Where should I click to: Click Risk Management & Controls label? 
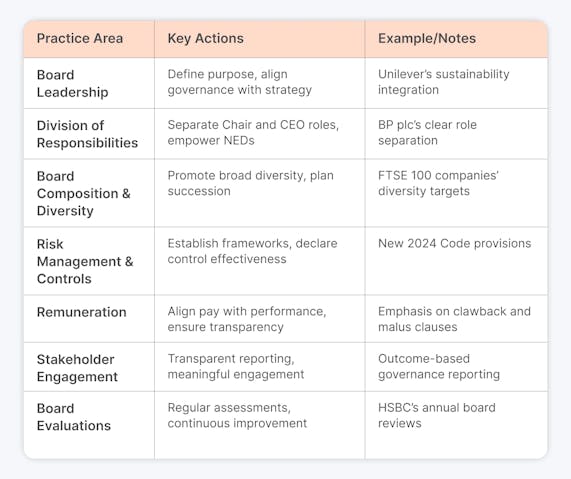(x=85, y=261)
